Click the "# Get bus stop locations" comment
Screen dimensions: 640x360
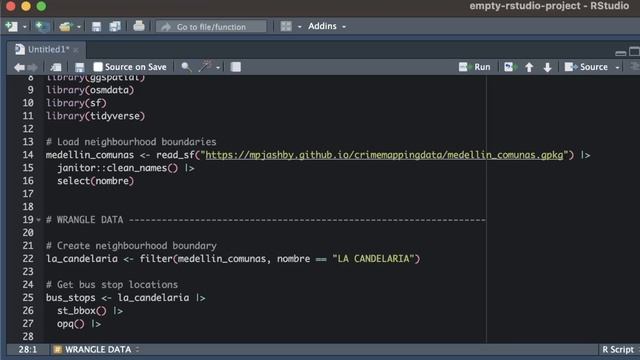(x=112, y=285)
